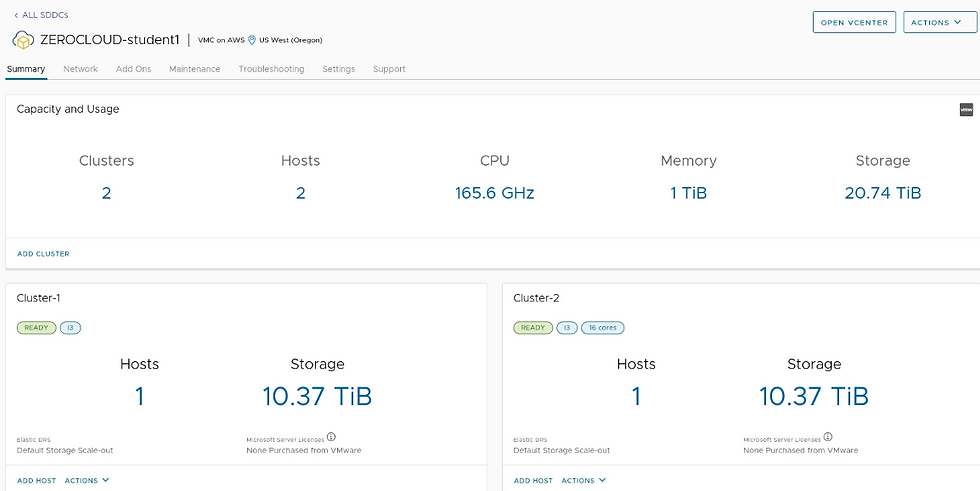Click ADD HOST under Cluster-2

tap(533, 480)
